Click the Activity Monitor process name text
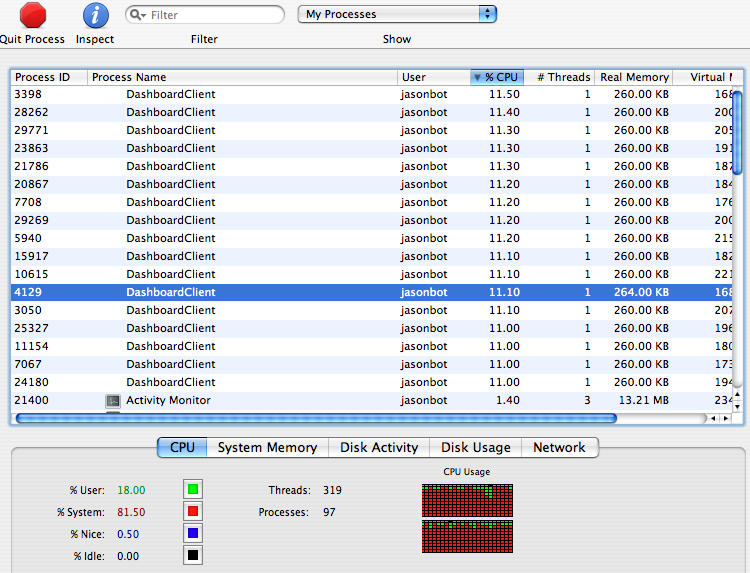 pos(168,400)
